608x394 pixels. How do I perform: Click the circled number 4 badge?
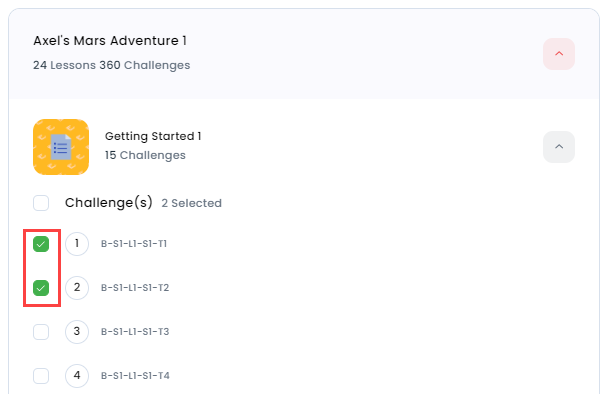[x=77, y=376]
